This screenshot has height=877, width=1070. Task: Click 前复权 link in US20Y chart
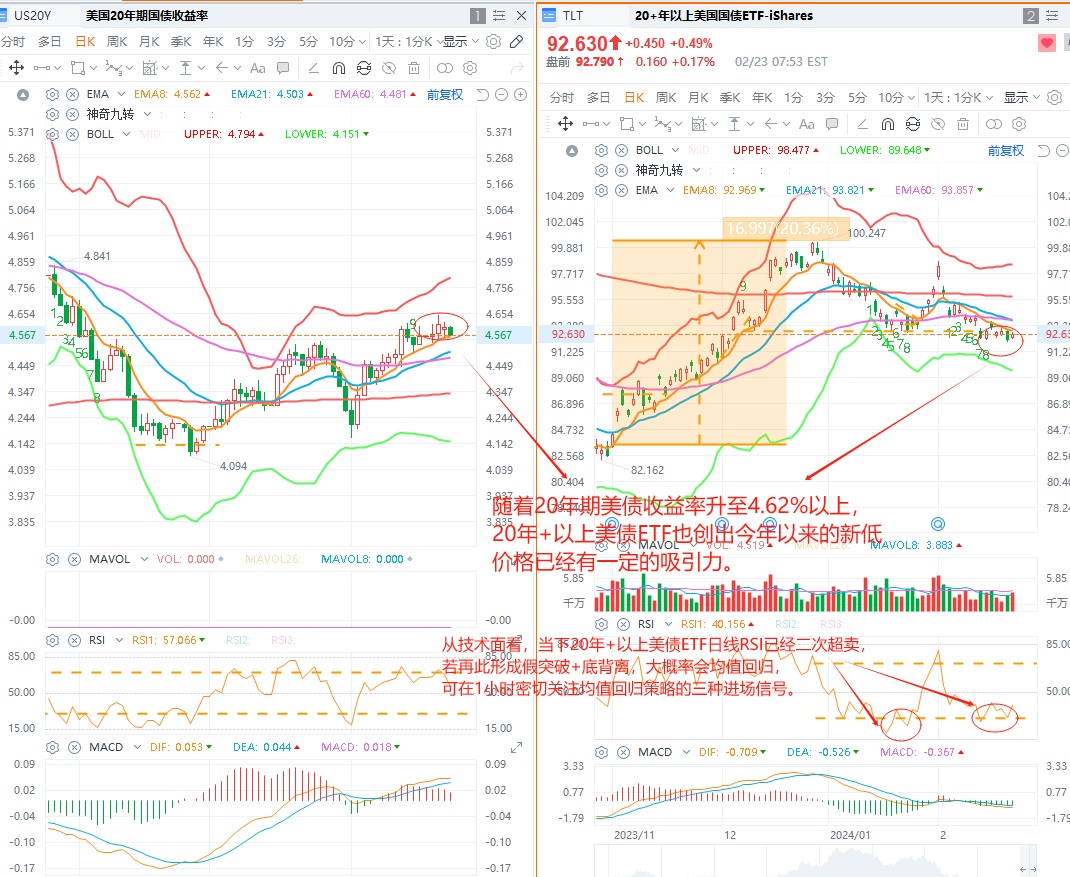tap(445, 94)
